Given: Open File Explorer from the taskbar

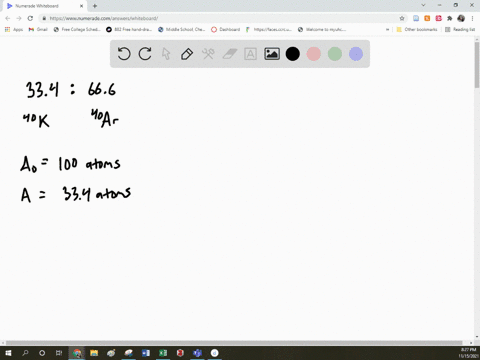Looking at the screenshot, I should [x=94, y=353].
